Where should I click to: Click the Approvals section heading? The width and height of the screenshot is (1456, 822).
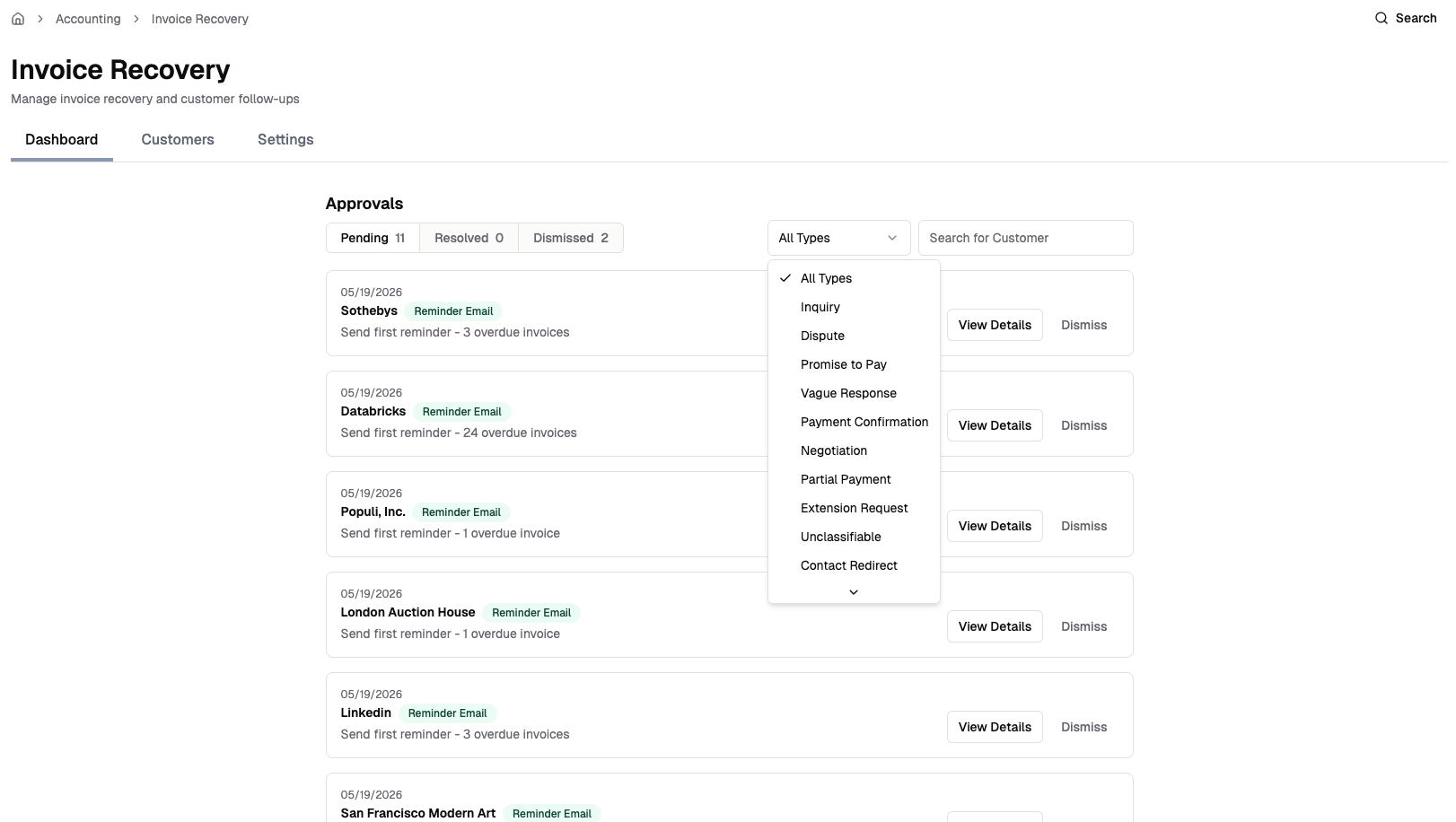coord(364,204)
